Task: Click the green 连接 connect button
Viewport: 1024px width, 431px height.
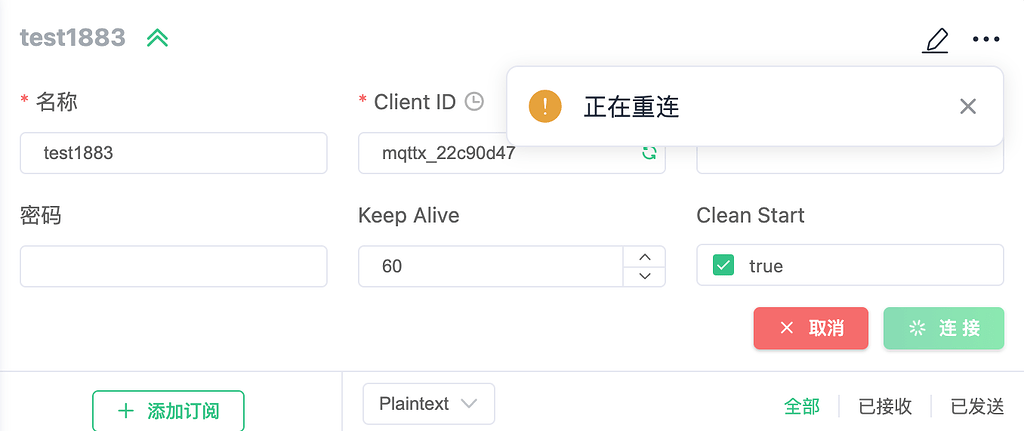Action: (x=943, y=328)
